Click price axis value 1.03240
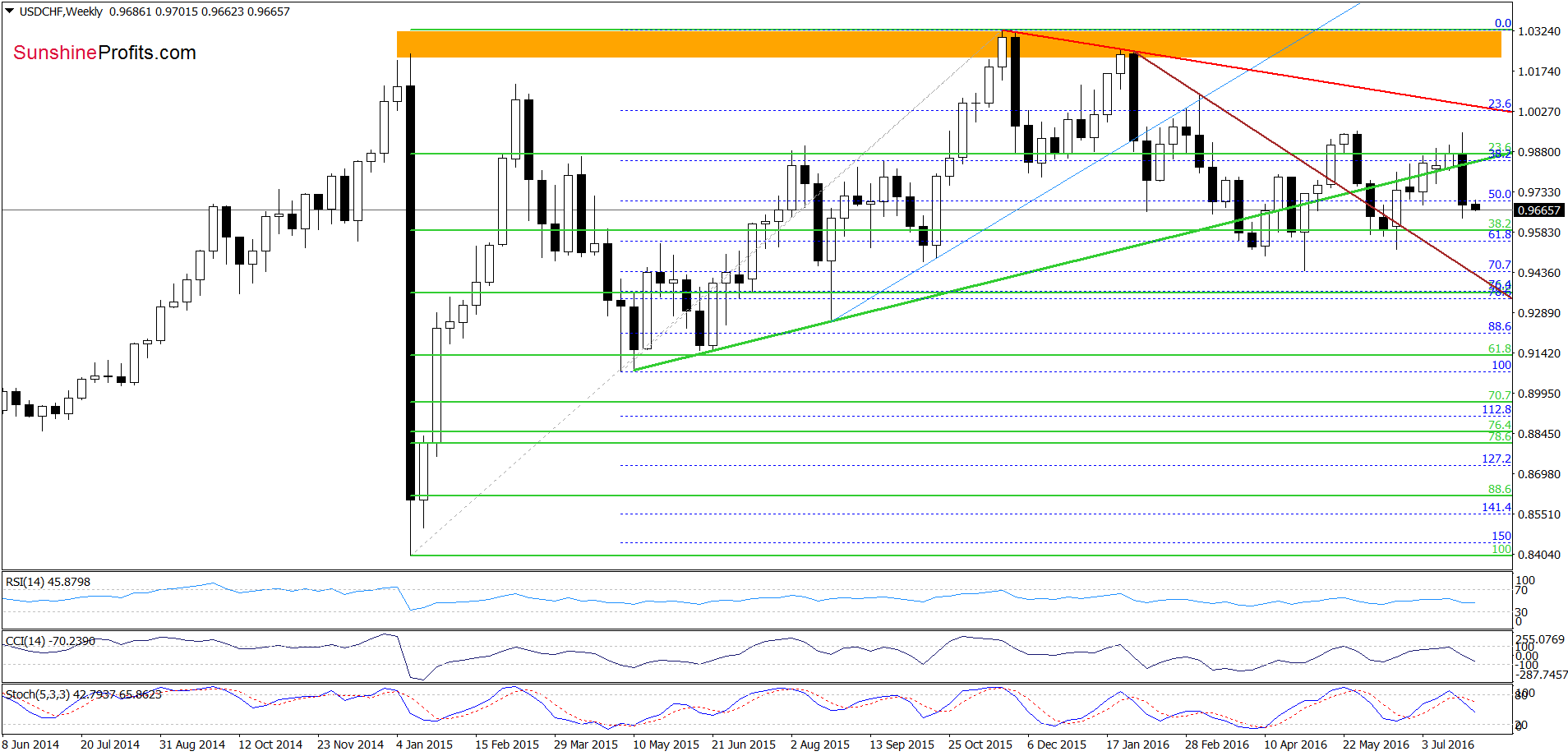 point(1538,31)
